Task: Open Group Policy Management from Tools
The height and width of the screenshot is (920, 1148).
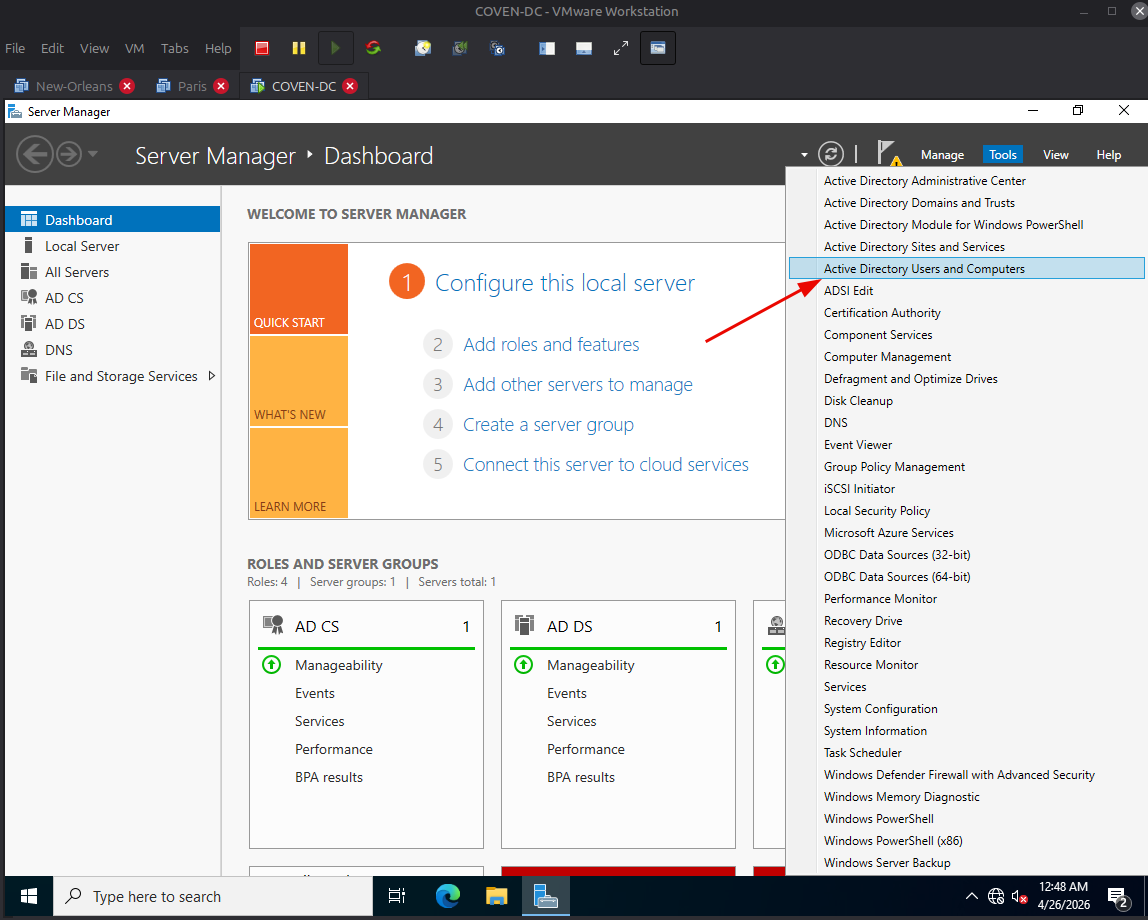Action: click(894, 467)
